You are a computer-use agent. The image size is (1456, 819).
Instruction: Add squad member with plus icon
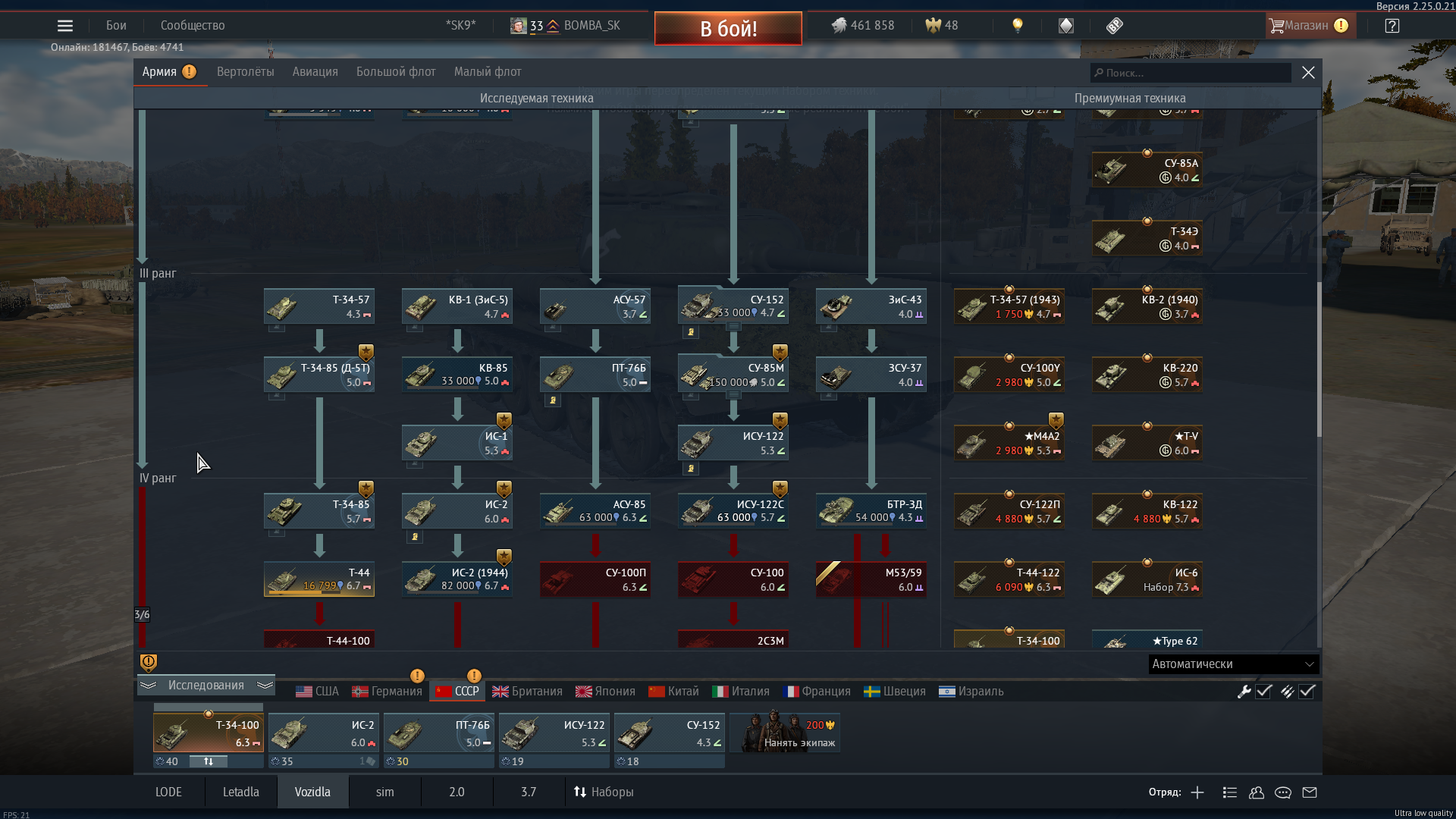(x=1197, y=792)
